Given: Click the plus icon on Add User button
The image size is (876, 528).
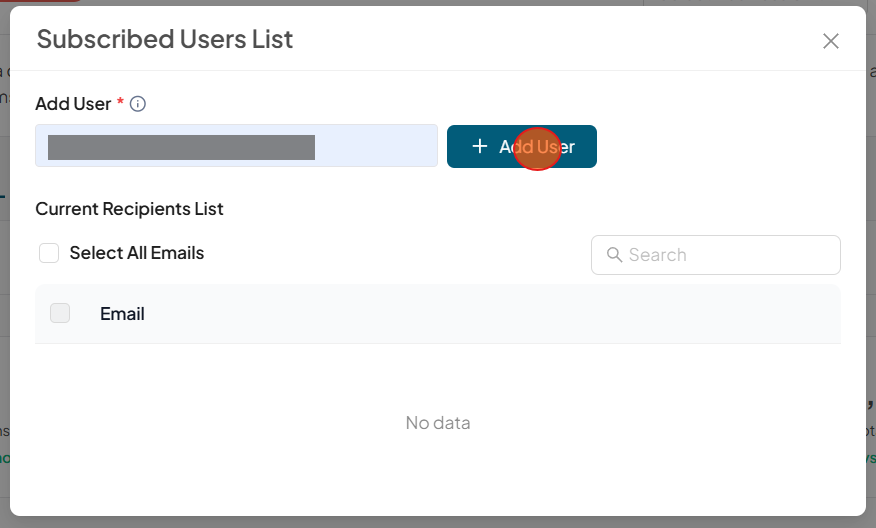Looking at the screenshot, I should coord(479,146).
